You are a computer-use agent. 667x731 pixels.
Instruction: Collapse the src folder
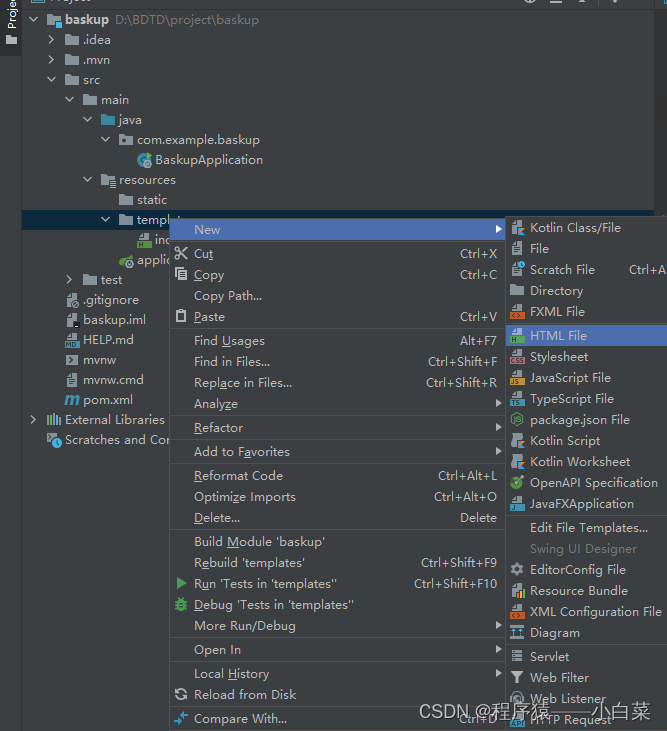51,80
